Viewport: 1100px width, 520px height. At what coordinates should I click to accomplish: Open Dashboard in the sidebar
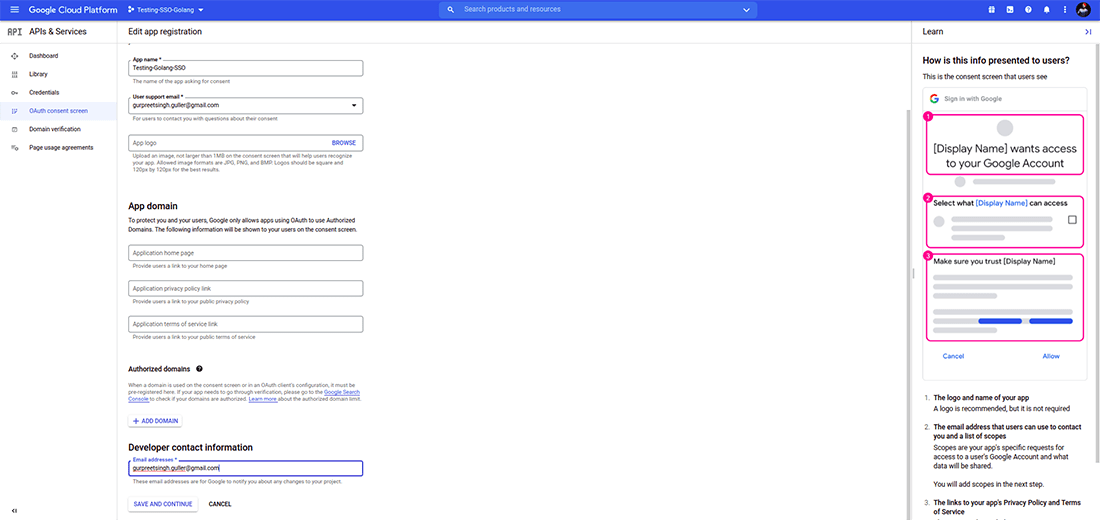coord(58,55)
